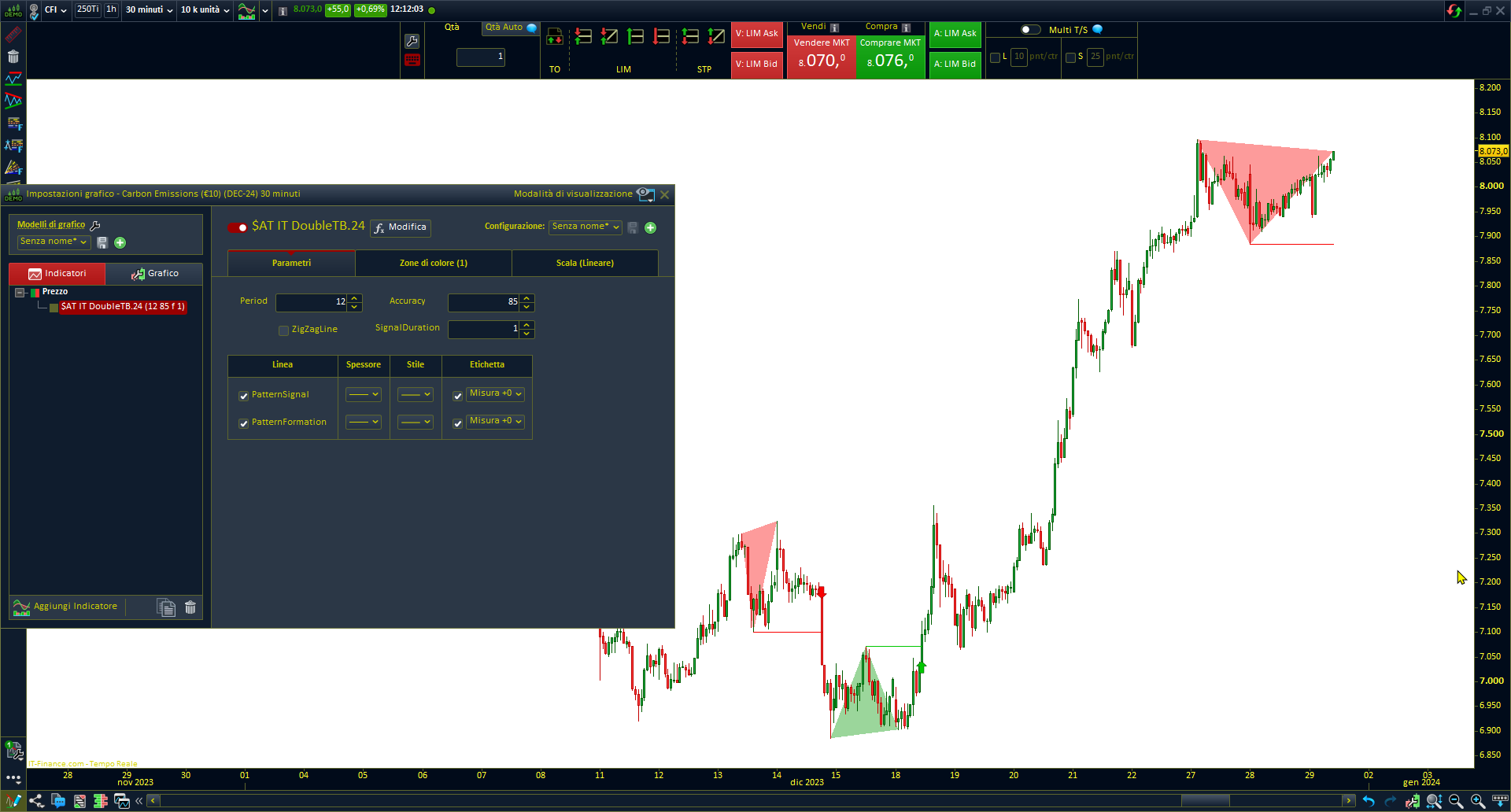Click the zoom in magnifier icon
The height and width of the screenshot is (812, 1511).
pos(1478,801)
